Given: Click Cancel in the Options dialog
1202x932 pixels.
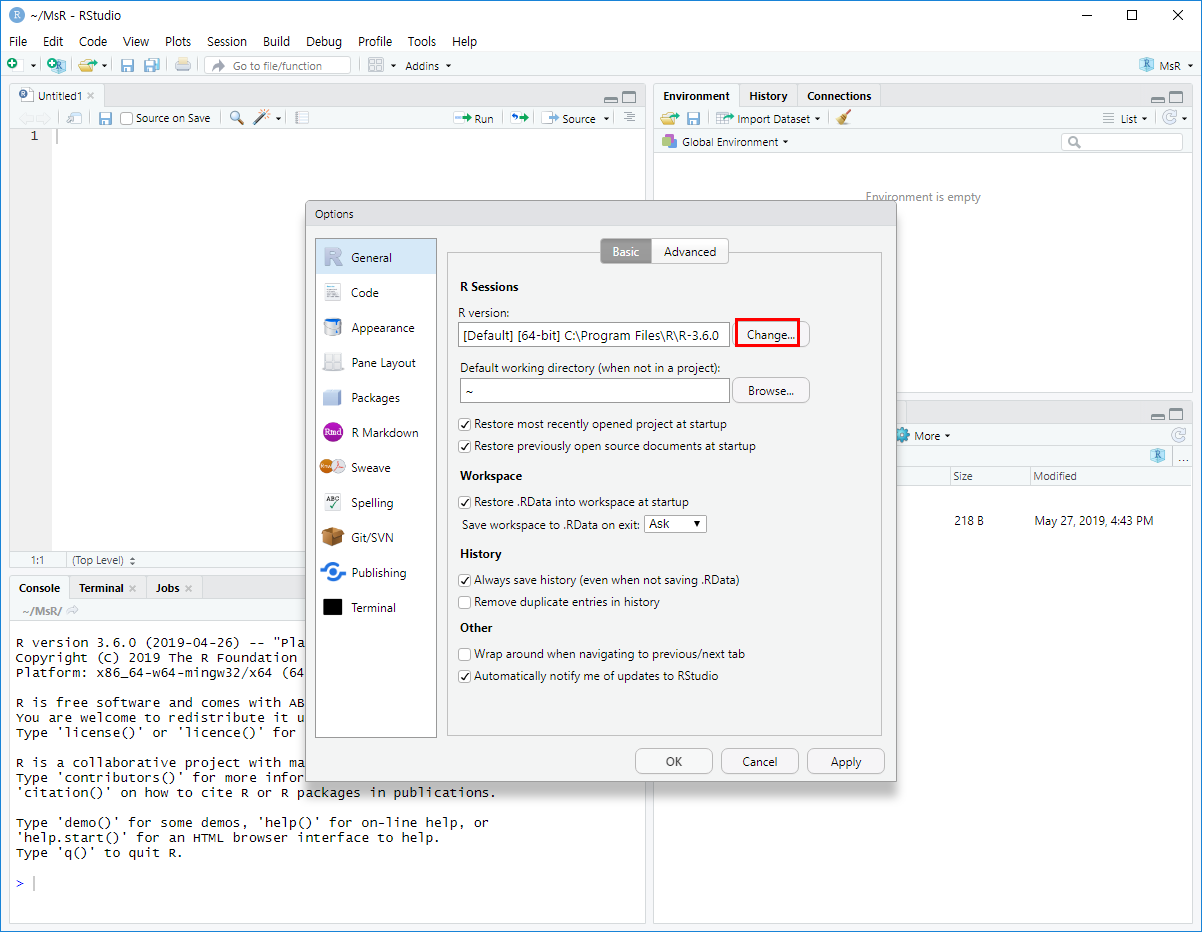Looking at the screenshot, I should [x=760, y=761].
